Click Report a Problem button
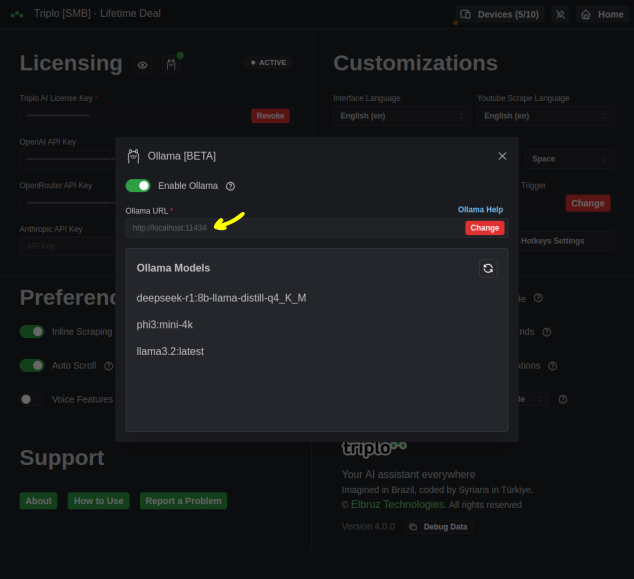 (x=183, y=501)
